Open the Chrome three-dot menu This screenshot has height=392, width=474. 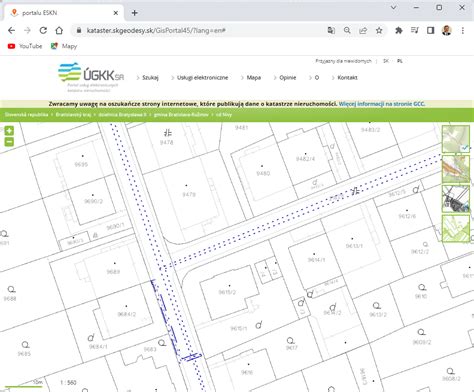pos(463,30)
